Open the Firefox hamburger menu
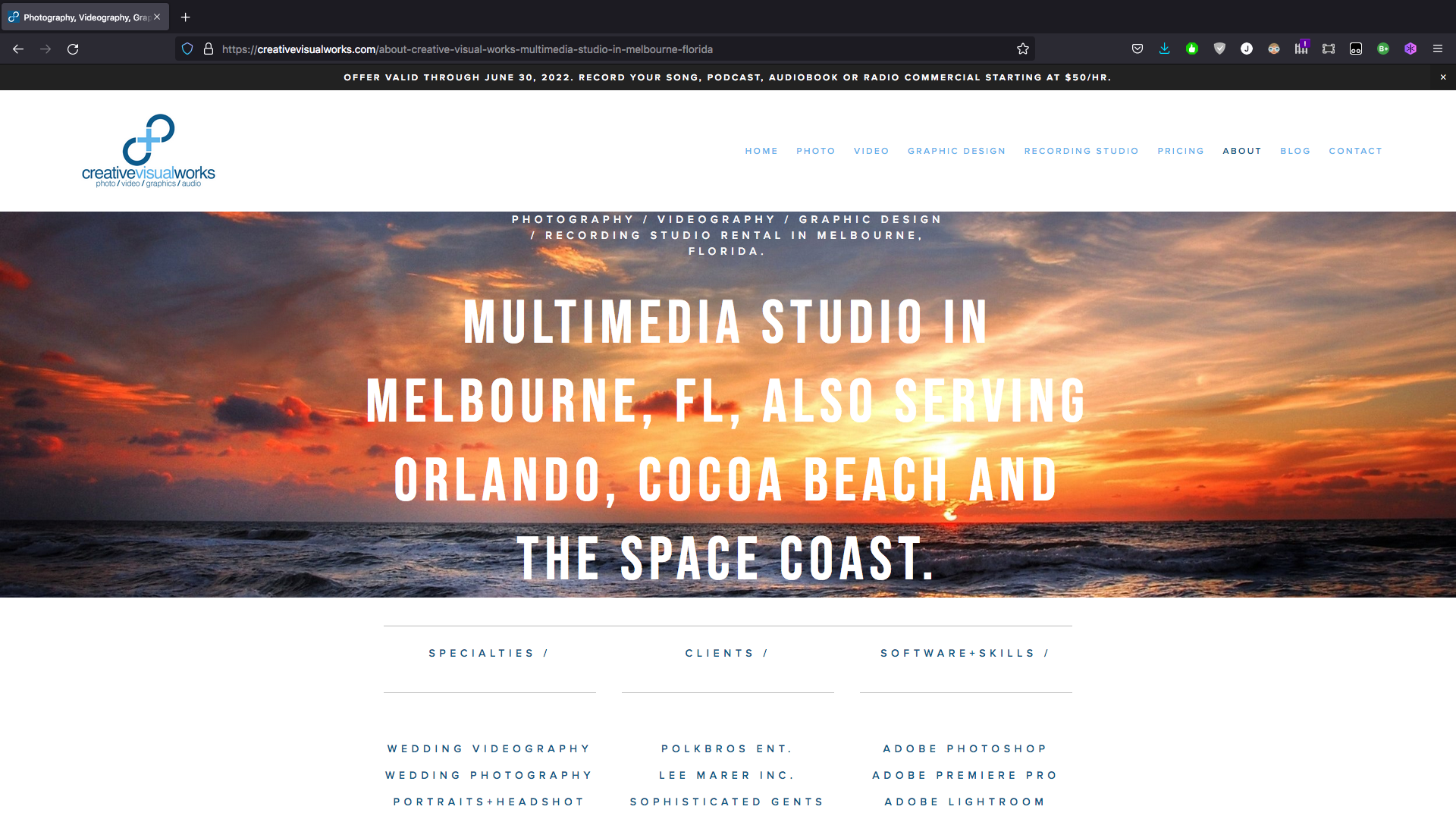 click(x=1438, y=49)
